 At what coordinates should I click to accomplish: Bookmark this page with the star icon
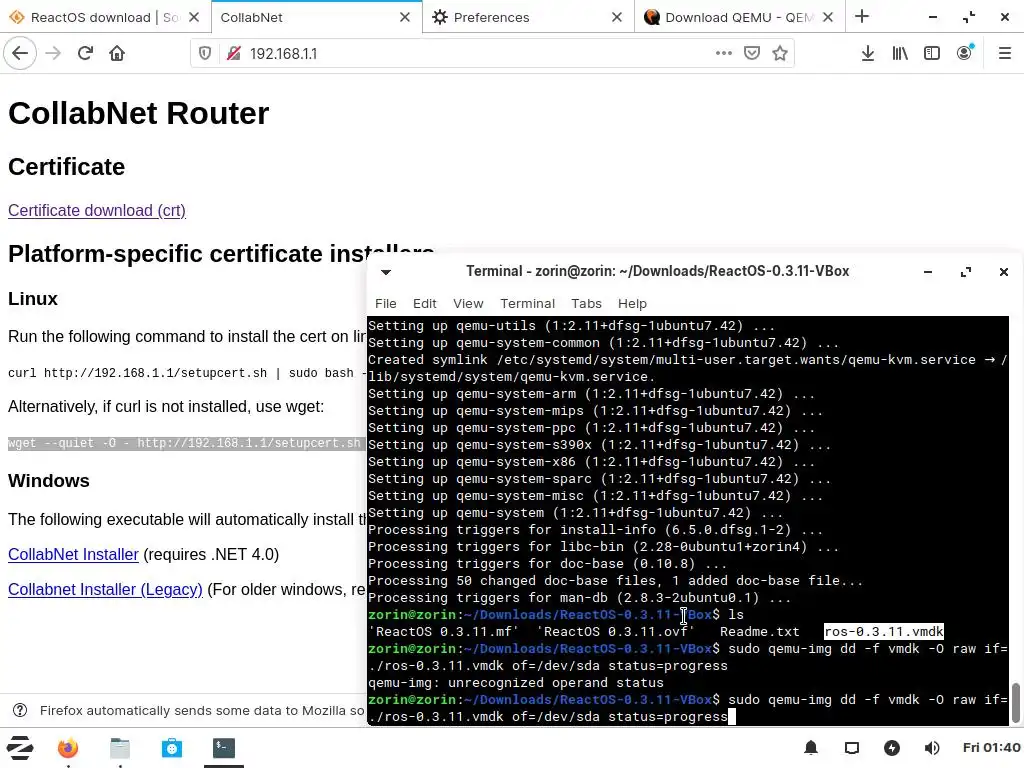pyautogui.click(x=780, y=53)
